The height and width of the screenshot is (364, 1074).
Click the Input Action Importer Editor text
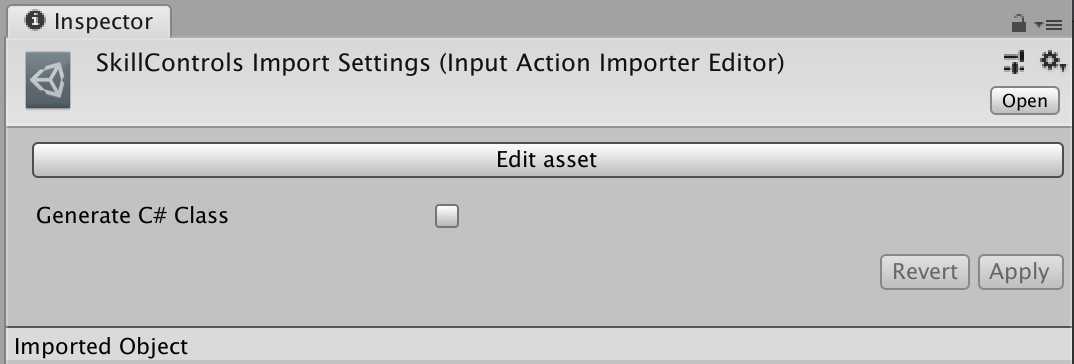coord(610,64)
